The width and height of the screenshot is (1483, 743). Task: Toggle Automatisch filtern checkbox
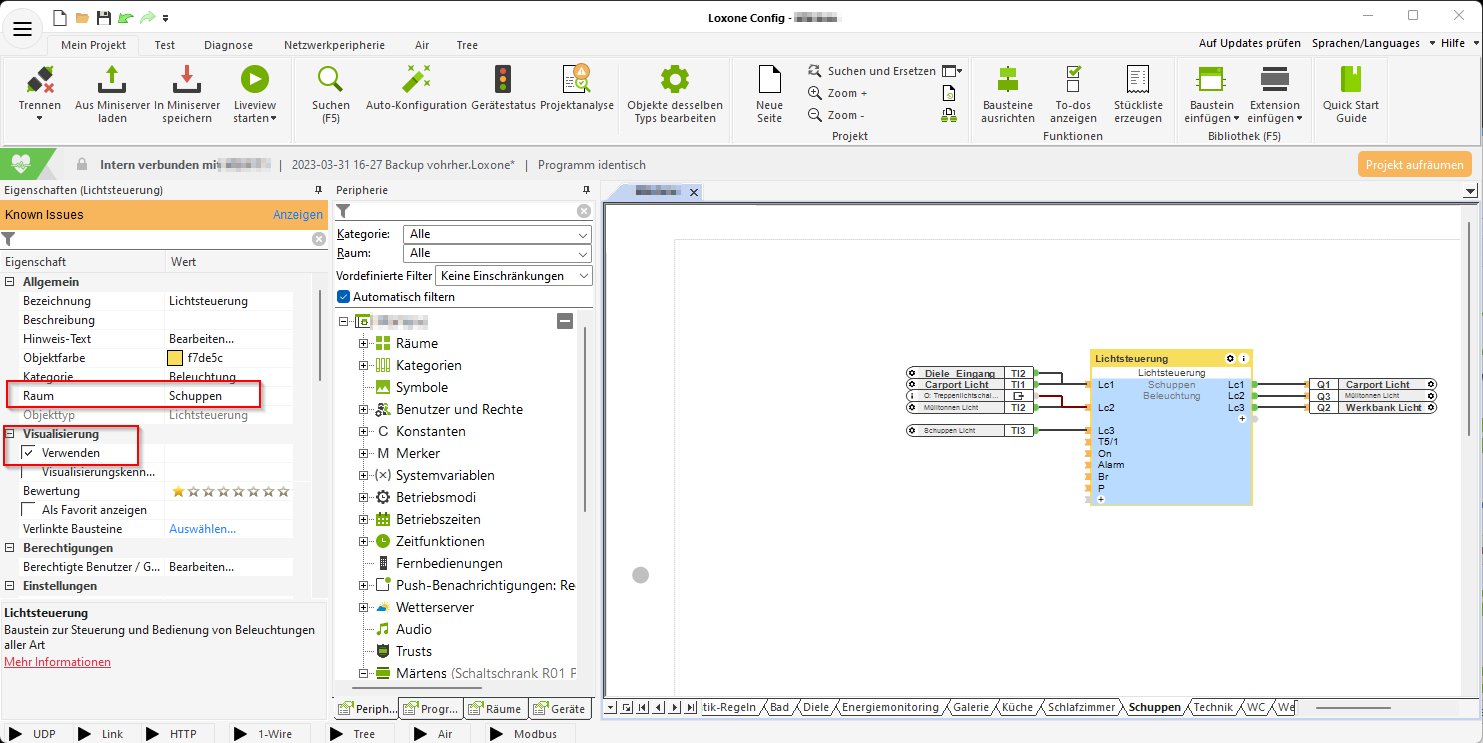[344, 297]
